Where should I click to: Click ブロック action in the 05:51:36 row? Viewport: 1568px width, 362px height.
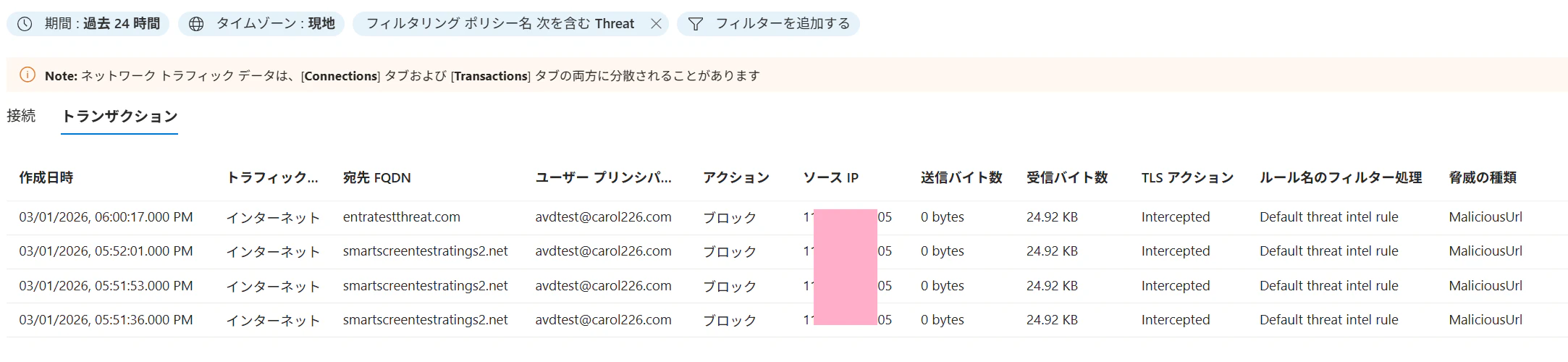click(730, 320)
